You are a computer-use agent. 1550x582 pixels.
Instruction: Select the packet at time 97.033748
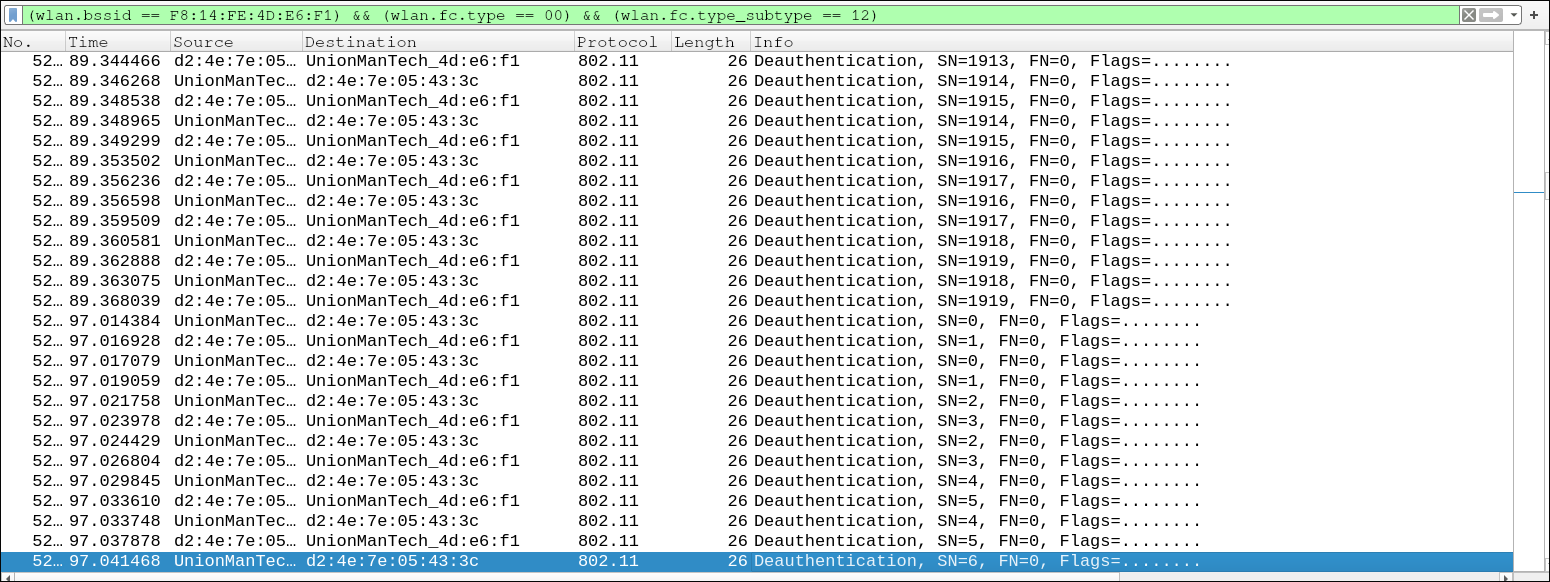pyautogui.click(x=757, y=521)
